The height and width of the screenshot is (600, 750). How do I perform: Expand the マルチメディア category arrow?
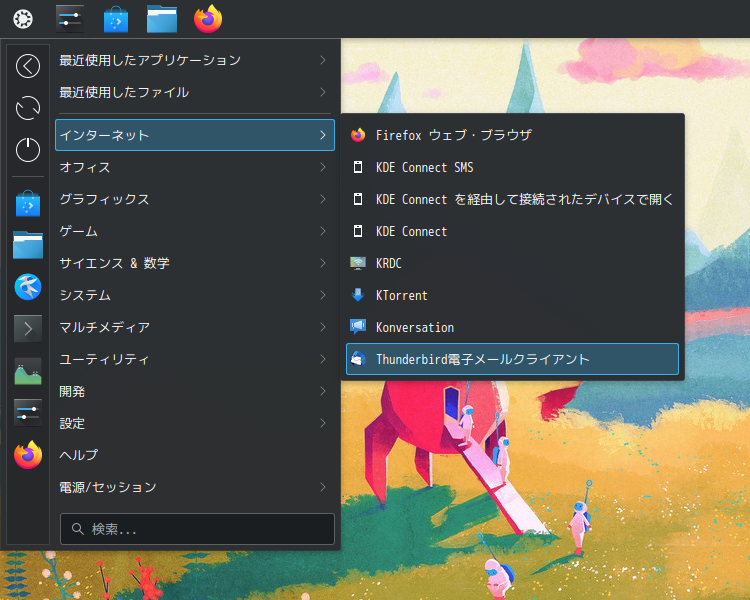[323, 327]
